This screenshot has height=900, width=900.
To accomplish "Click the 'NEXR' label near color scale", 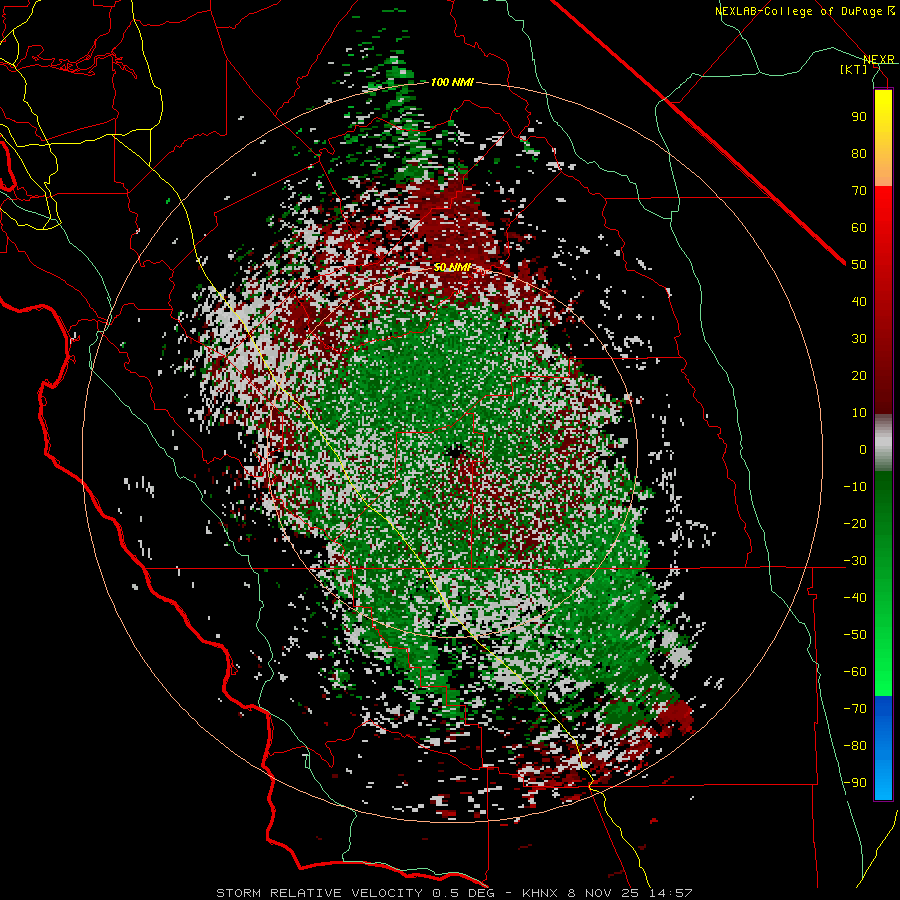I will pos(878,59).
